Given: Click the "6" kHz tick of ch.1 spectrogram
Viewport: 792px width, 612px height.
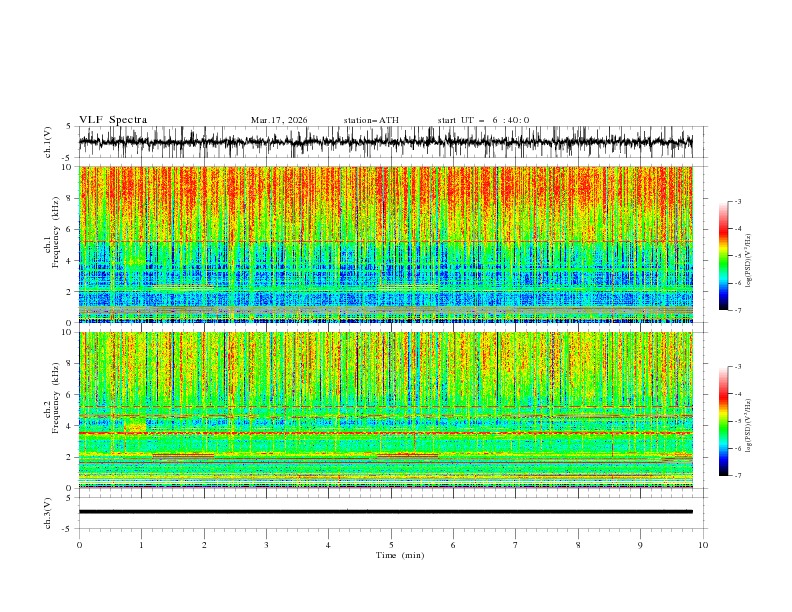Looking at the screenshot, I should pos(69,229).
